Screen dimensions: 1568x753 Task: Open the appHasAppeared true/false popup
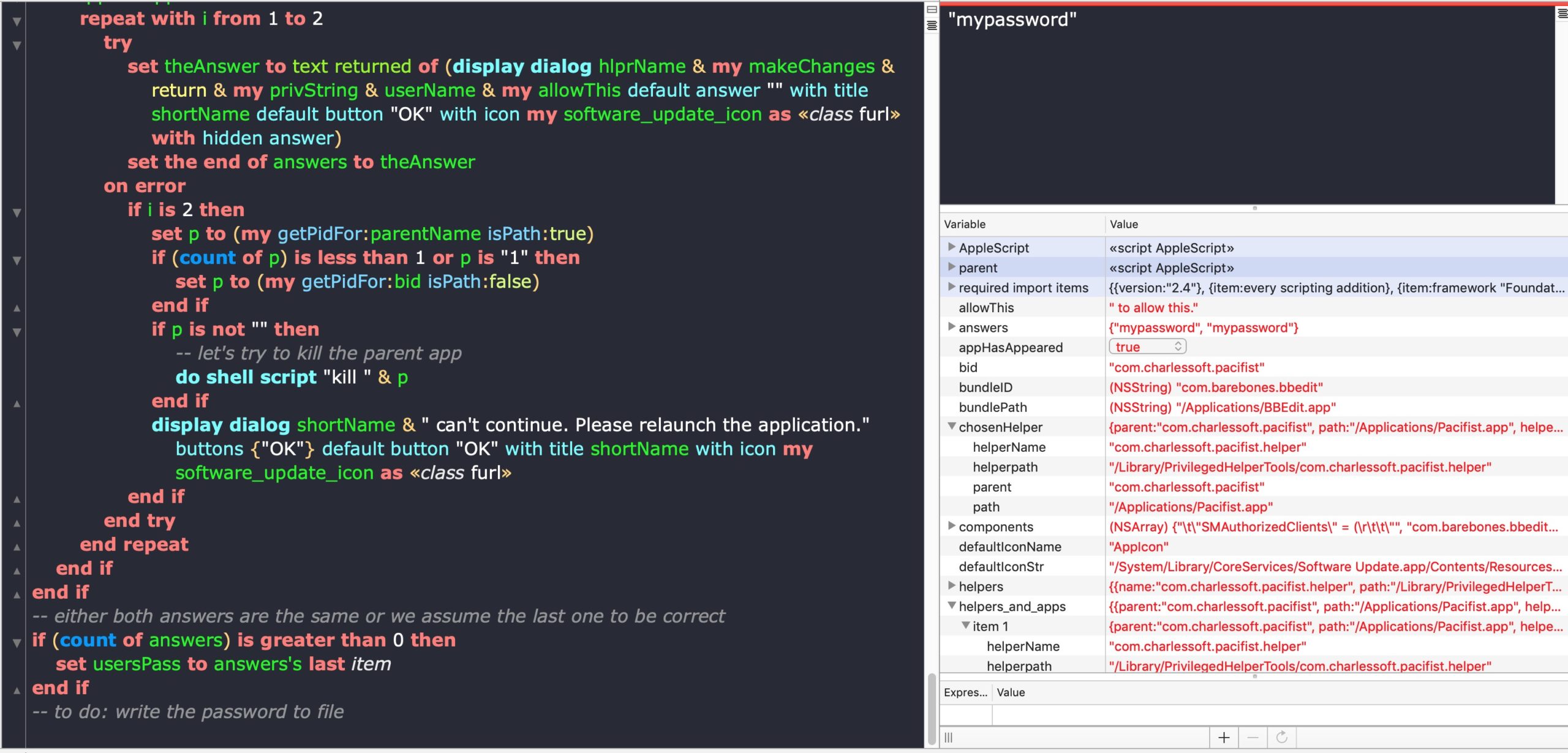click(1147, 347)
